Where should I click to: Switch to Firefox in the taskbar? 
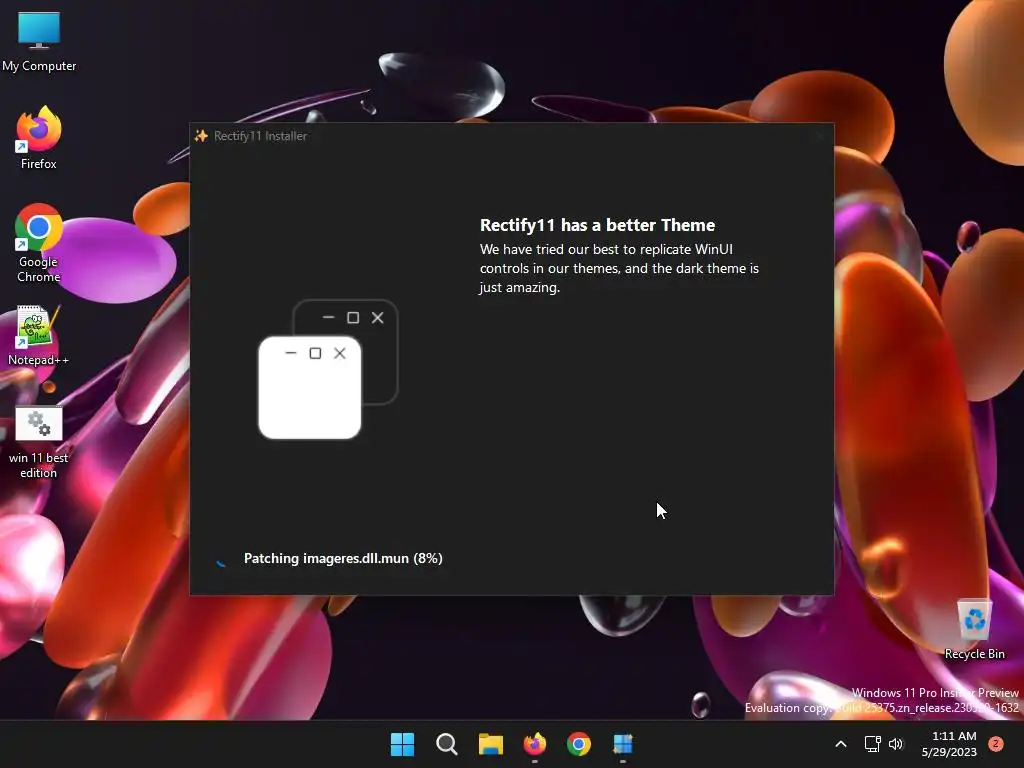(535, 744)
